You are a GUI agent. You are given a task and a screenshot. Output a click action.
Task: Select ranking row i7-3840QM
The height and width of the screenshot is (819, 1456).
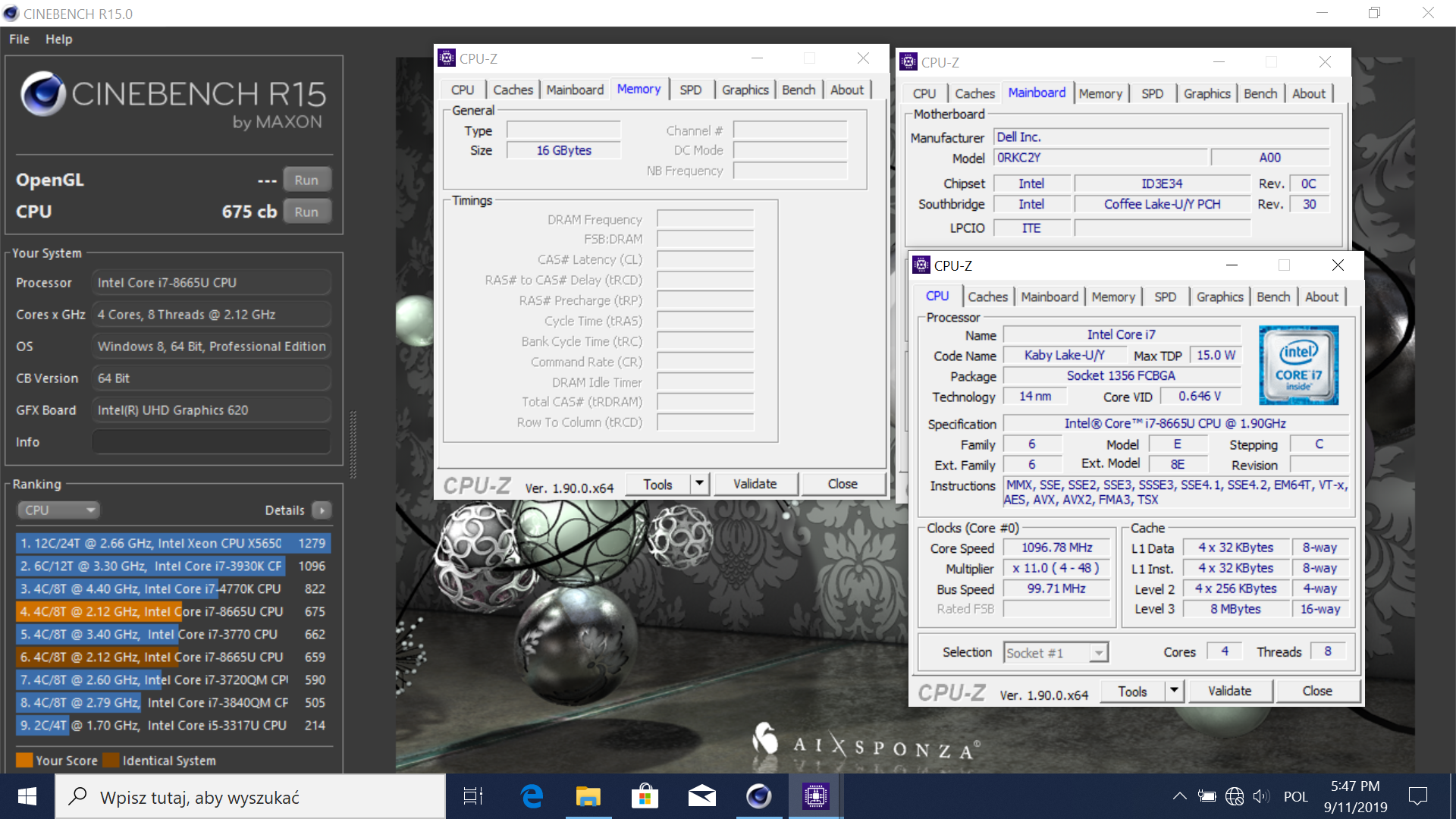point(173,702)
